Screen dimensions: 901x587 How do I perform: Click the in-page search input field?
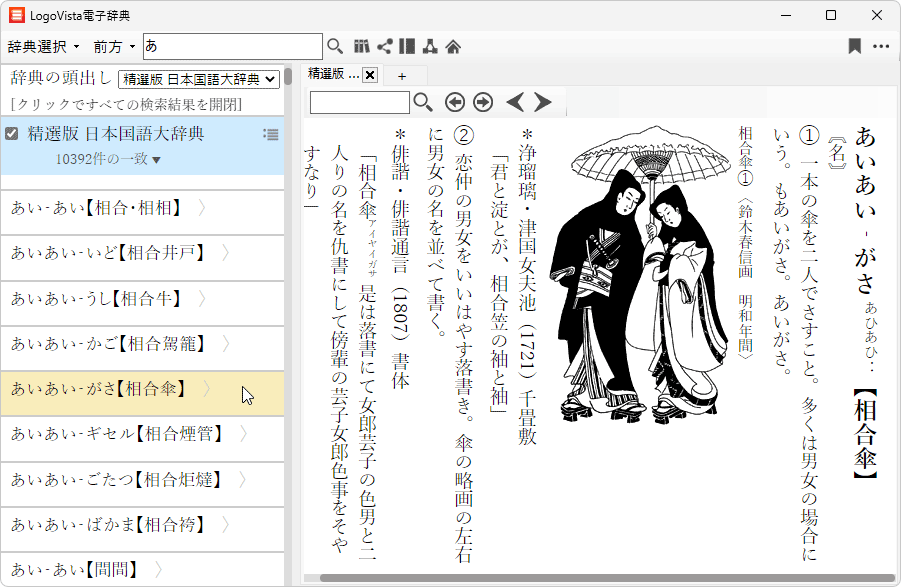point(359,102)
